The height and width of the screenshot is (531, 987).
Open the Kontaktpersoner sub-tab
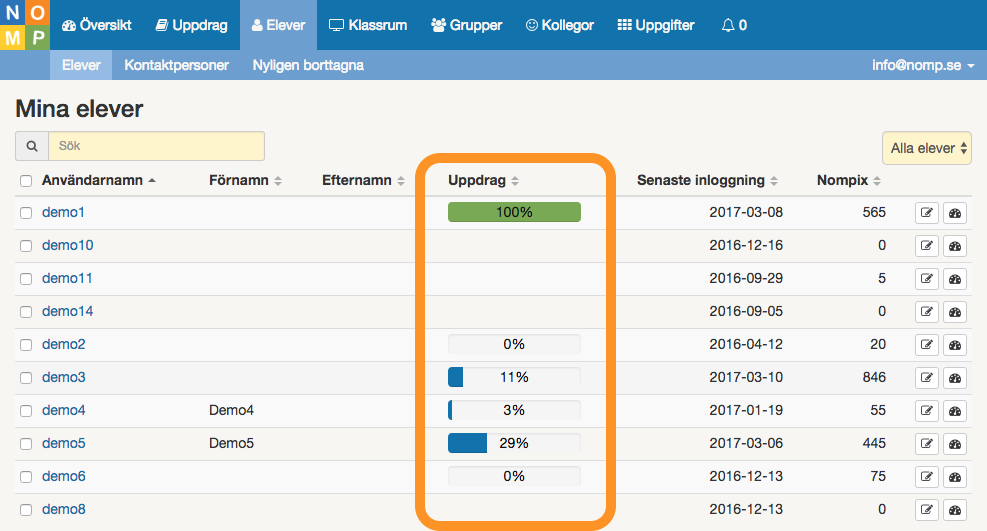pos(176,65)
